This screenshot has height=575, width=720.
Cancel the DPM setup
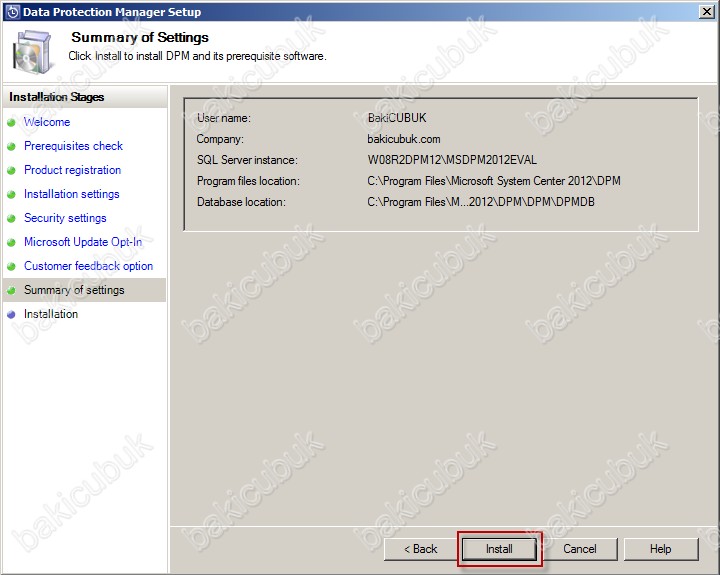579,549
